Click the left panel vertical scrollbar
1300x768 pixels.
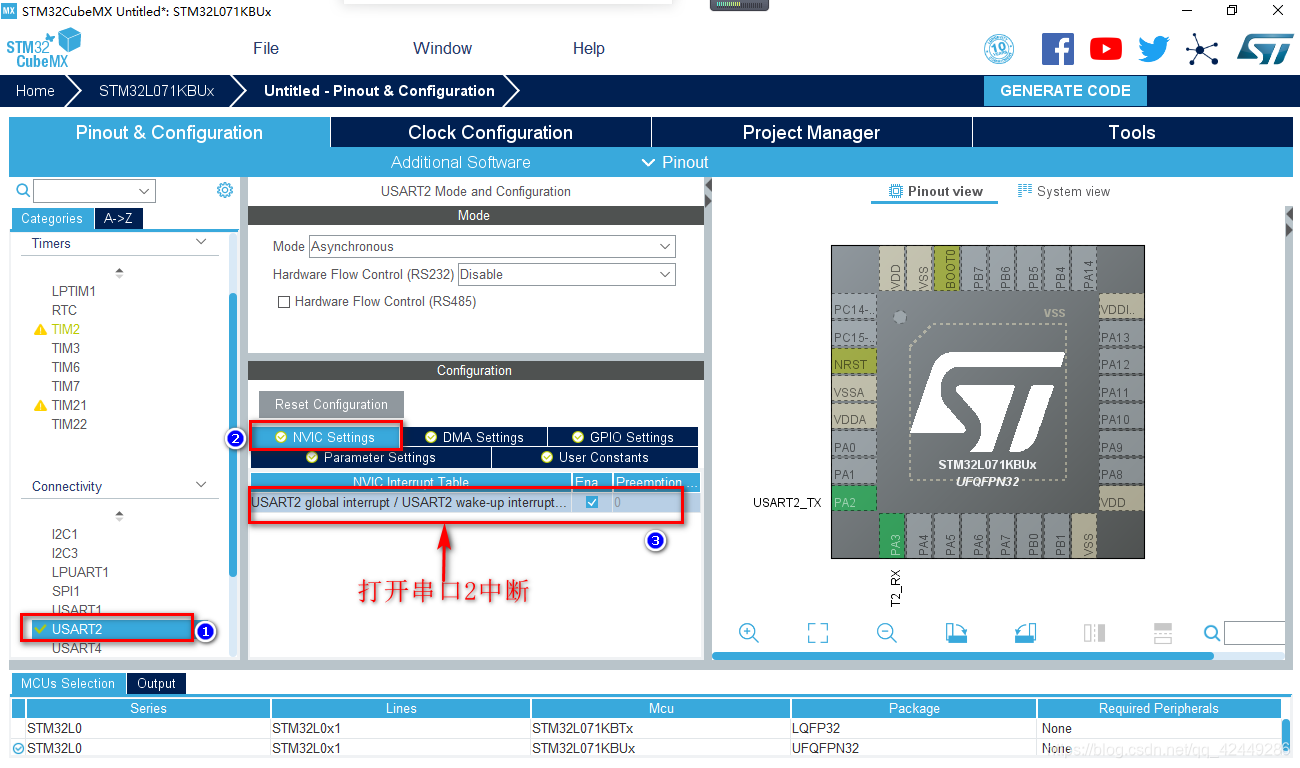(233, 435)
